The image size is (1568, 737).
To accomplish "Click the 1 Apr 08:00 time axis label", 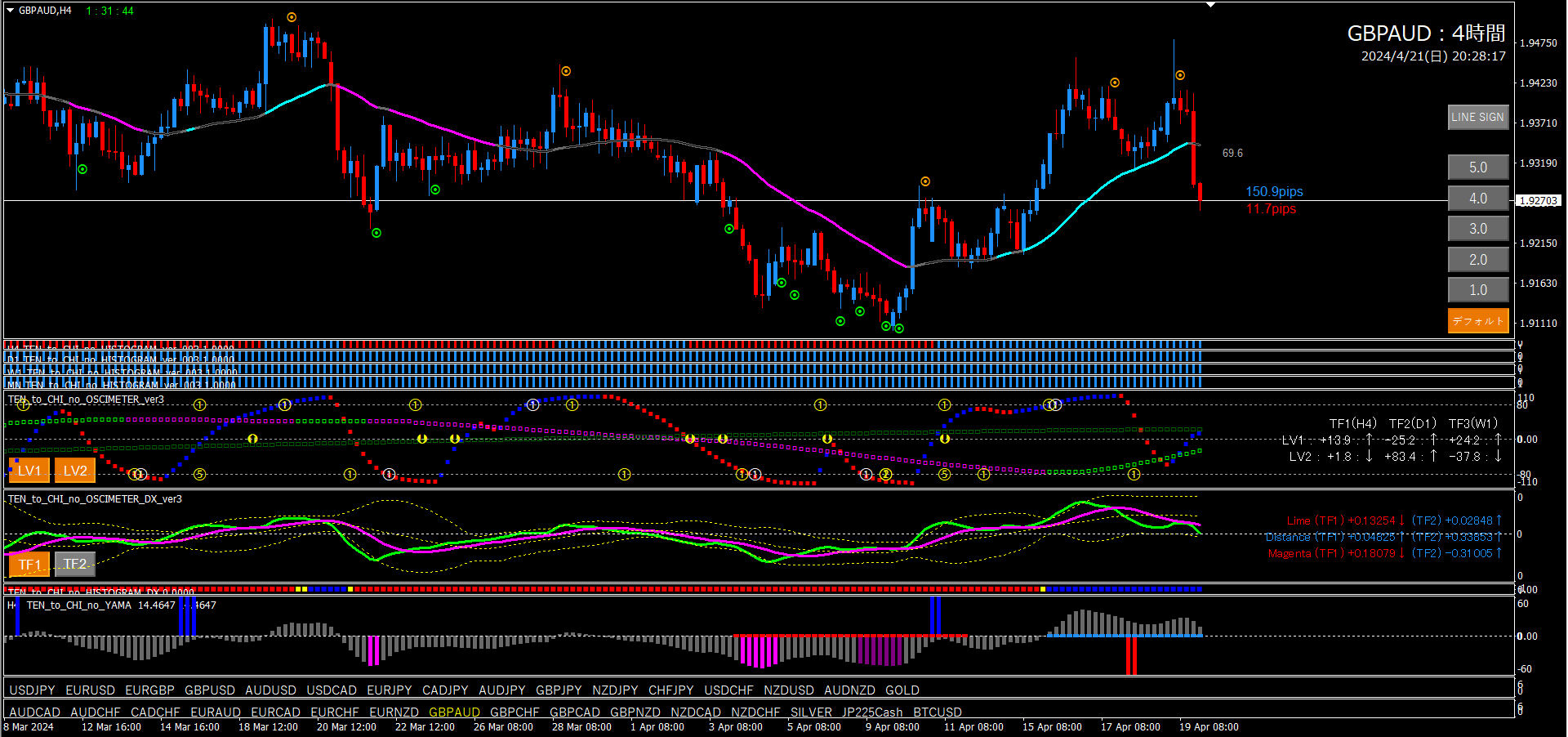I will pyautogui.click(x=657, y=727).
